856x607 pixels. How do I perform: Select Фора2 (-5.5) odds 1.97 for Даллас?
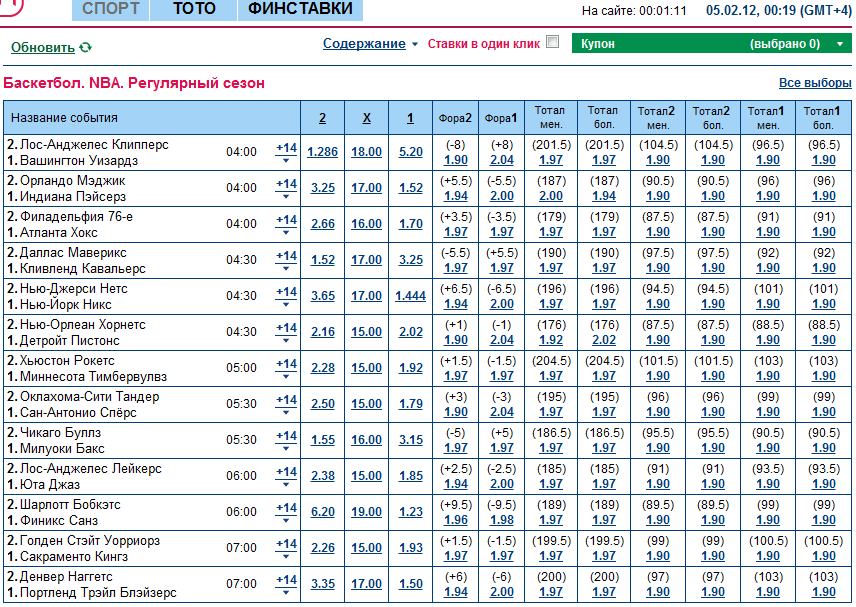tap(456, 268)
